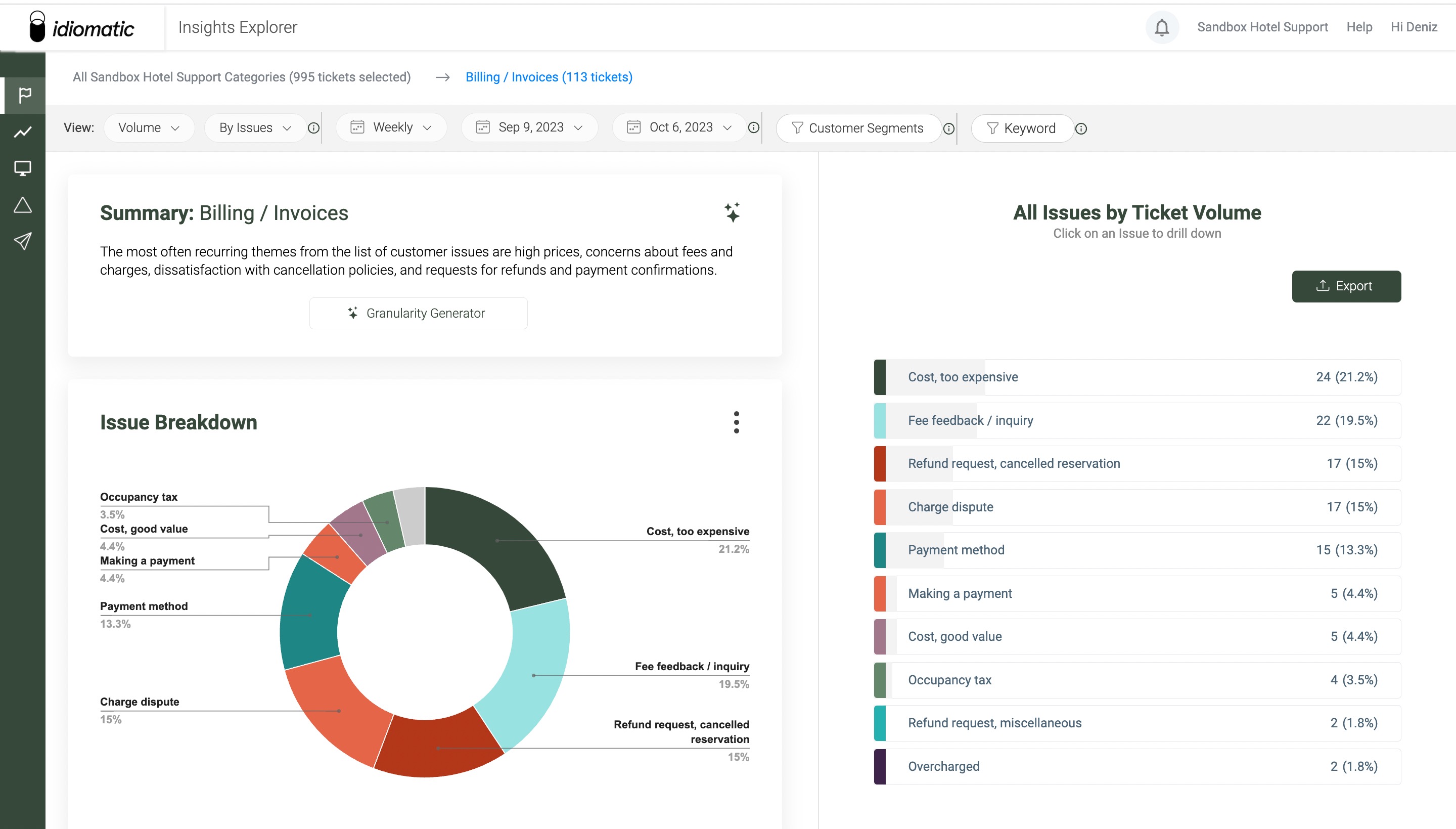Export the All Issues chart
The width and height of the screenshot is (1456, 829).
[x=1346, y=286]
